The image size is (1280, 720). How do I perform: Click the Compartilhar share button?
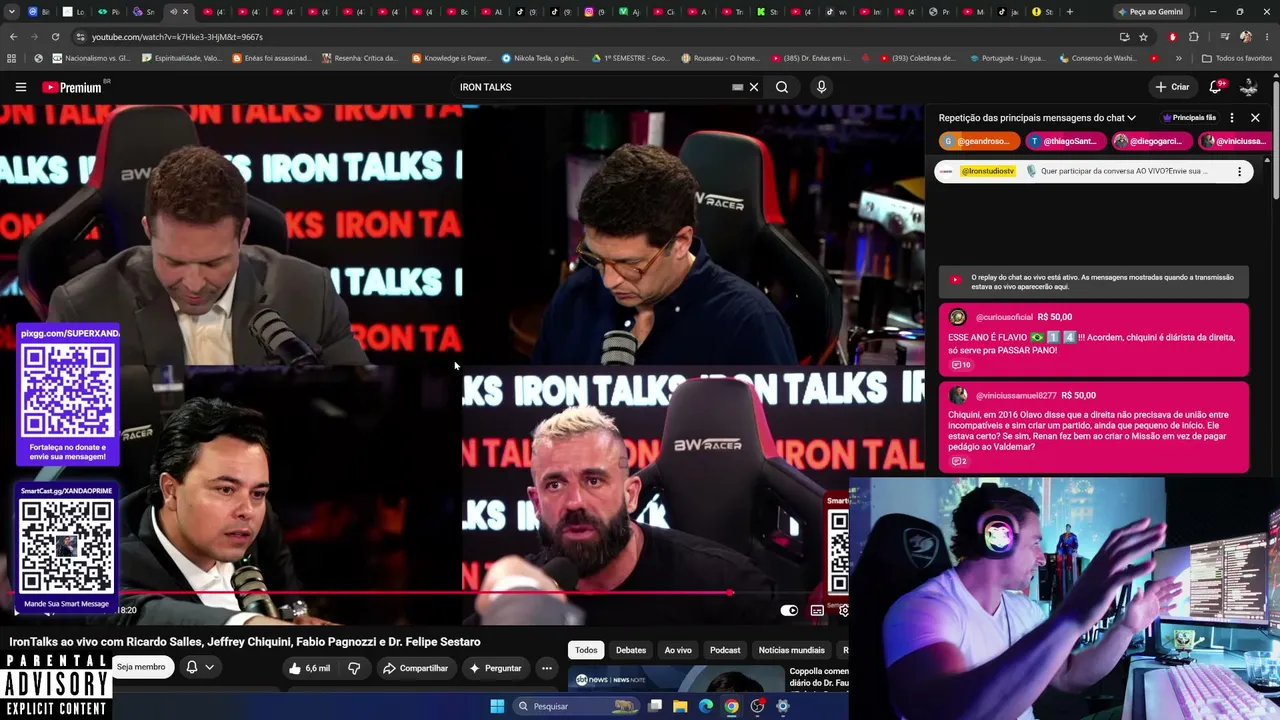click(x=415, y=668)
